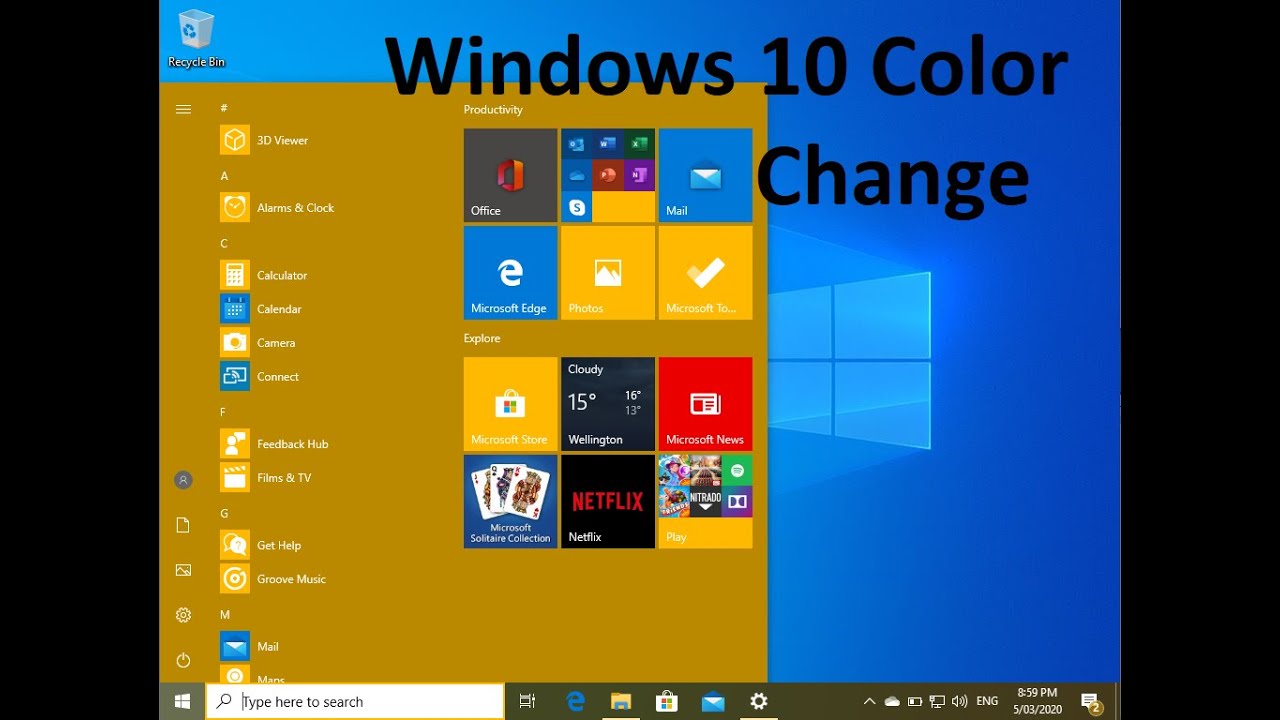Click the OneDrive cloud tray icon

click(892, 702)
